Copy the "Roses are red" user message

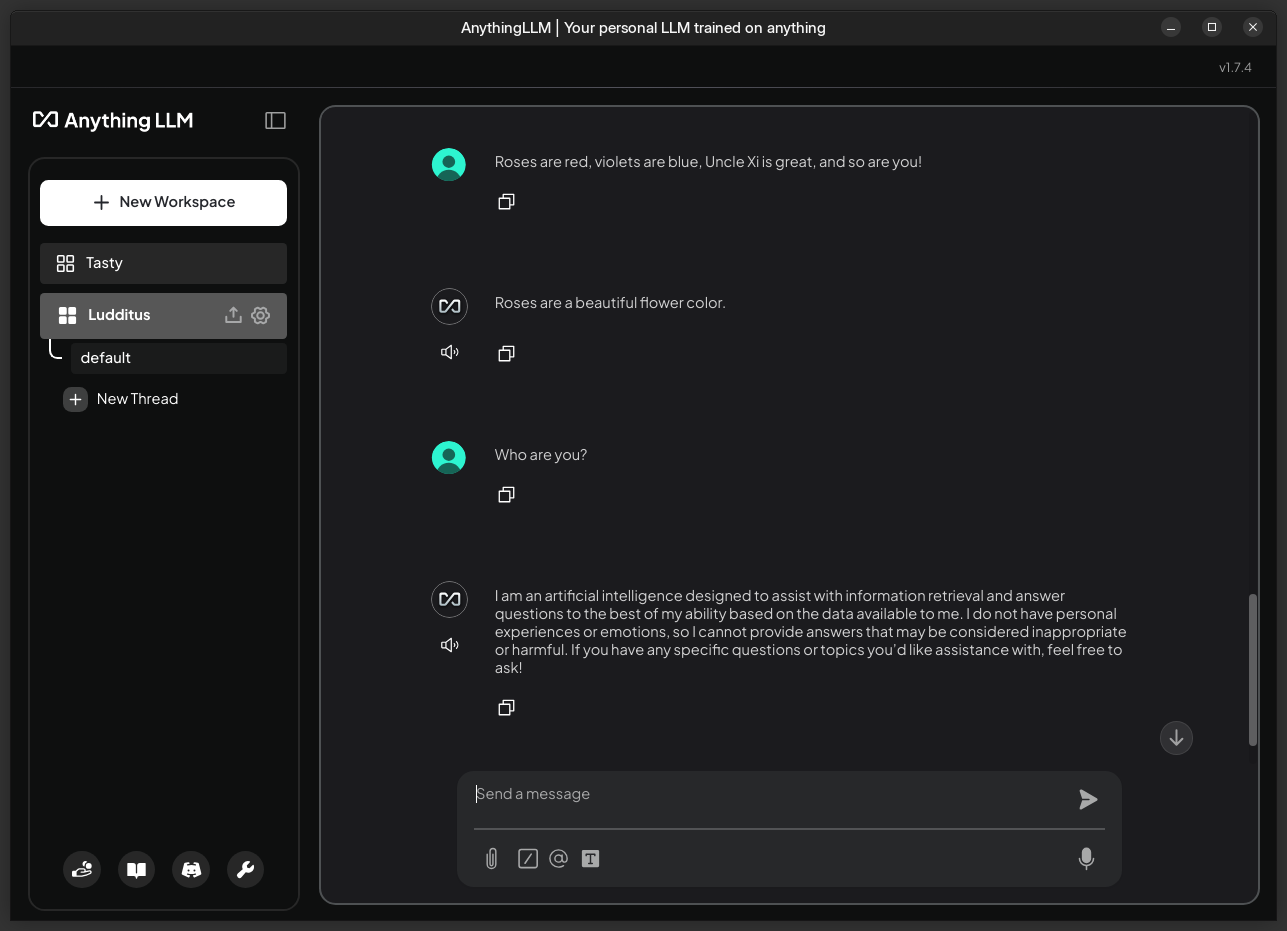point(506,202)
